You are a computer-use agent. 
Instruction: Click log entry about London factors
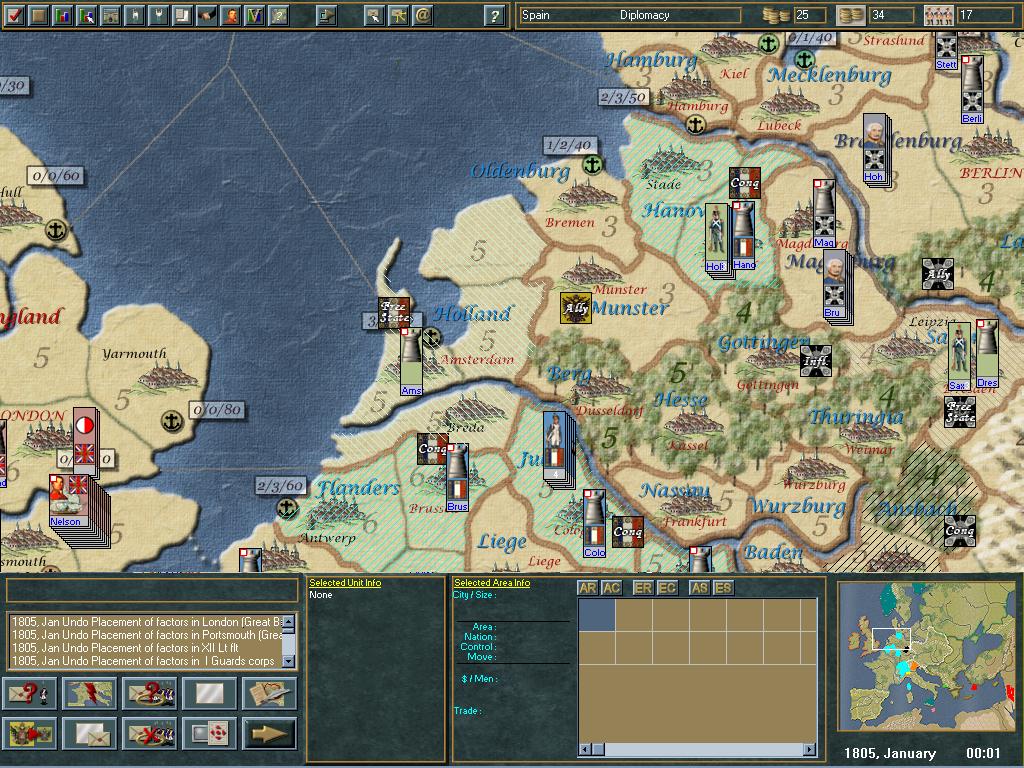point(147,622)
